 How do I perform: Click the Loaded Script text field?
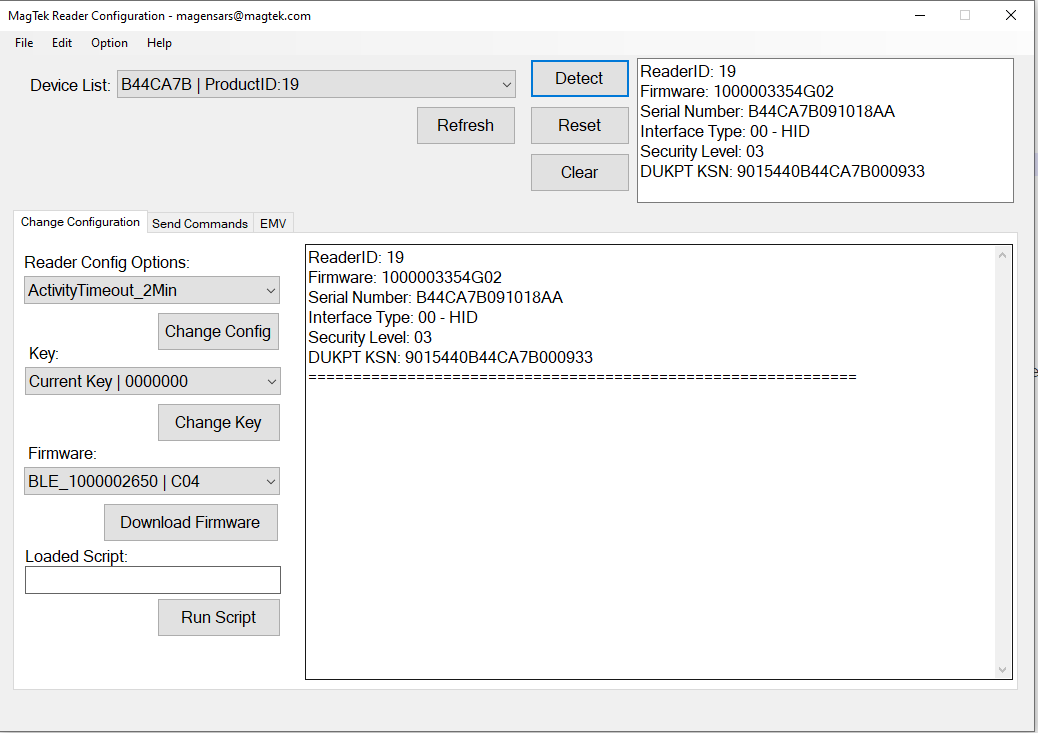152,580
